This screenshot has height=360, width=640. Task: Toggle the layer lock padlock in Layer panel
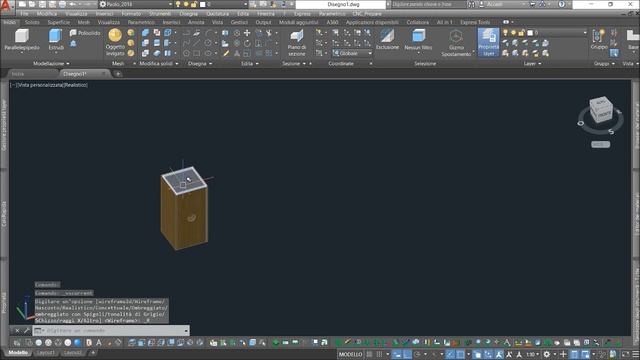click(x=521, y=33)
